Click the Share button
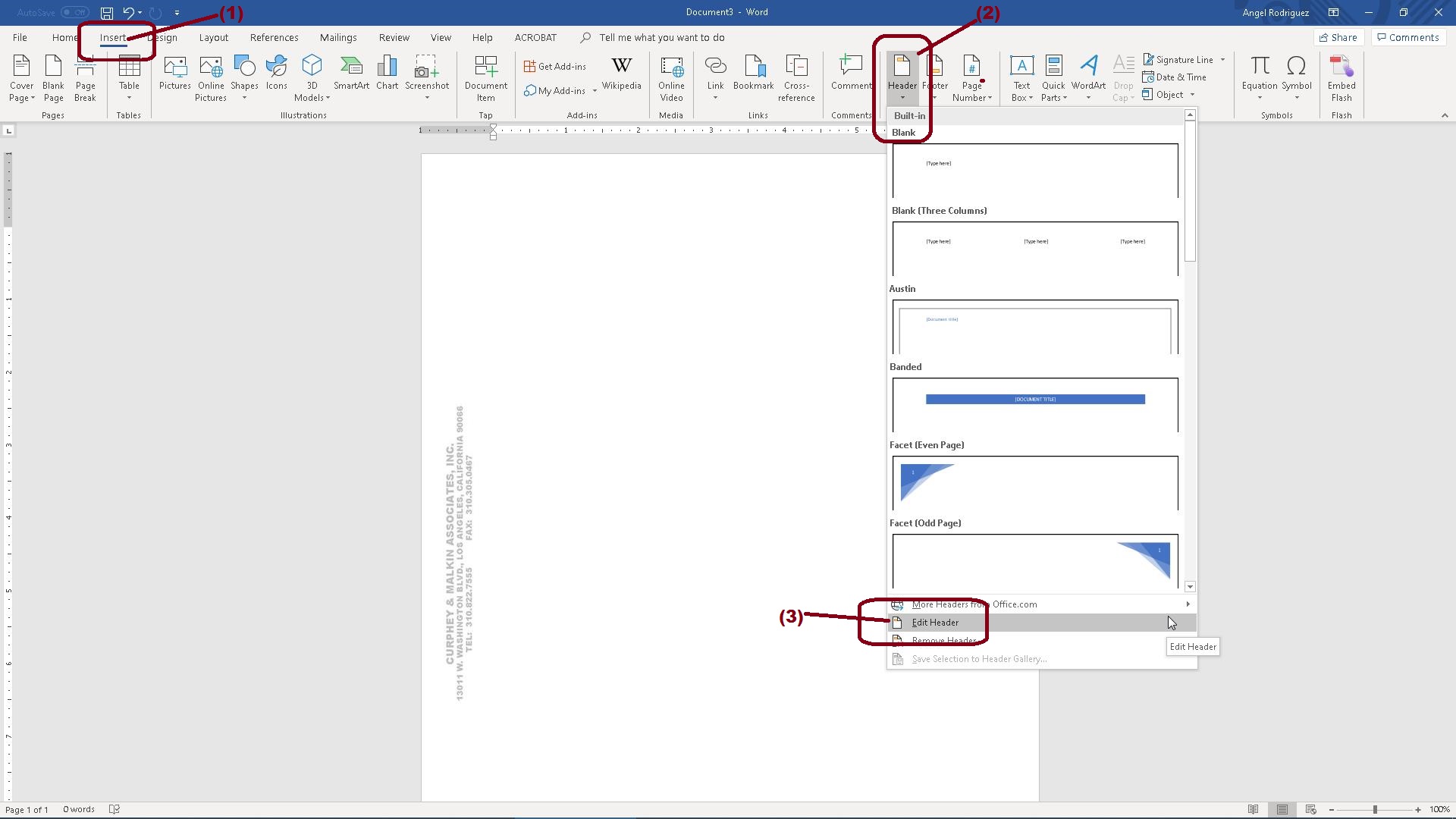The image size is (1456, 819). point(1338,37)
